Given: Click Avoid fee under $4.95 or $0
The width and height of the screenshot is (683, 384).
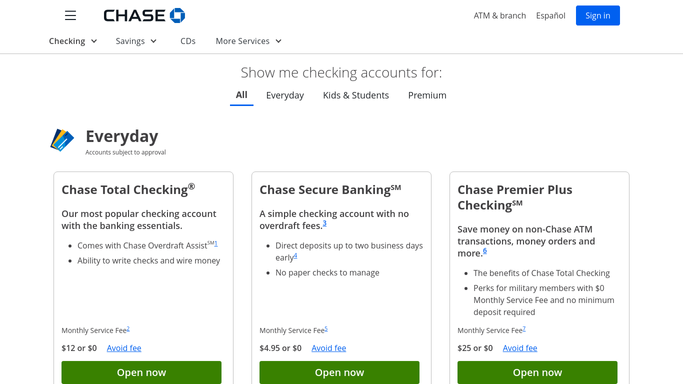Looking at the screenshot, I should pos(329,348).
